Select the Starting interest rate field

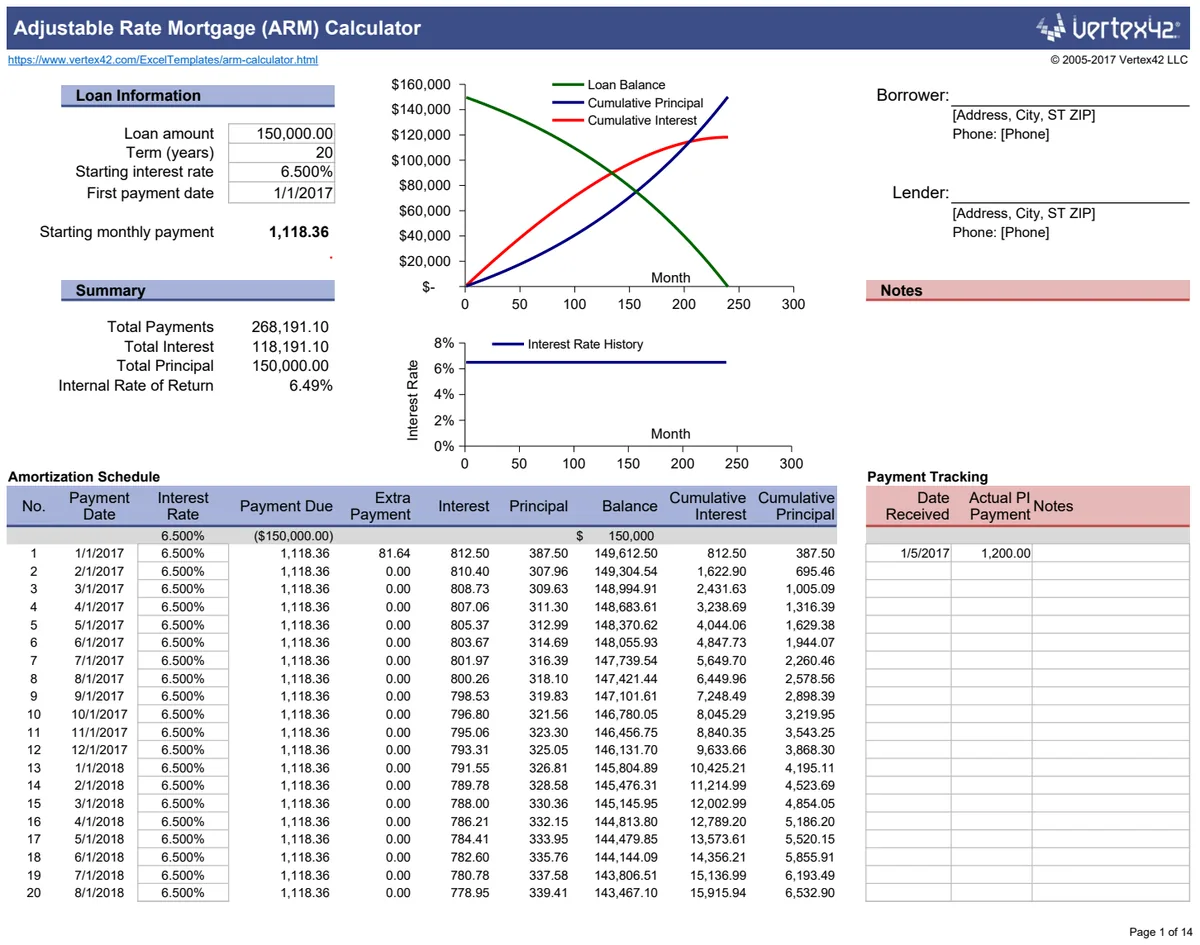[x=281, y=172]
